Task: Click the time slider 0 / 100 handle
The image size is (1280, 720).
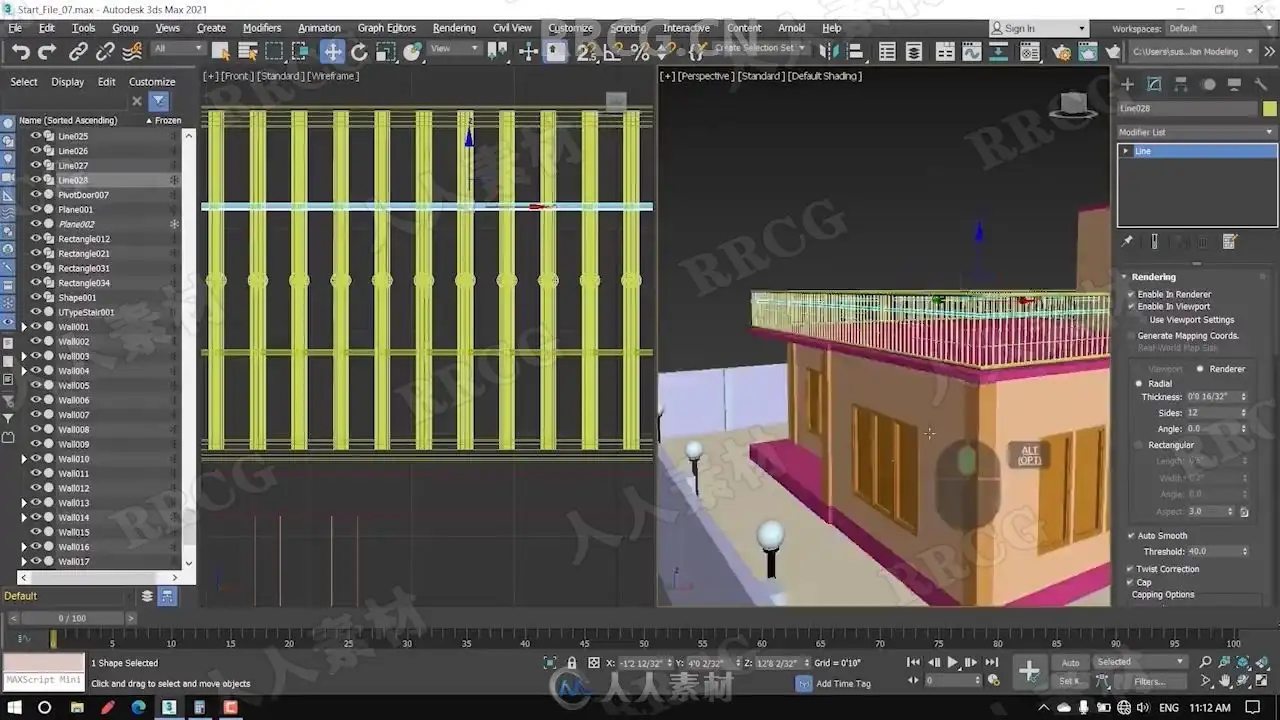Action: [x=73, y=618]
